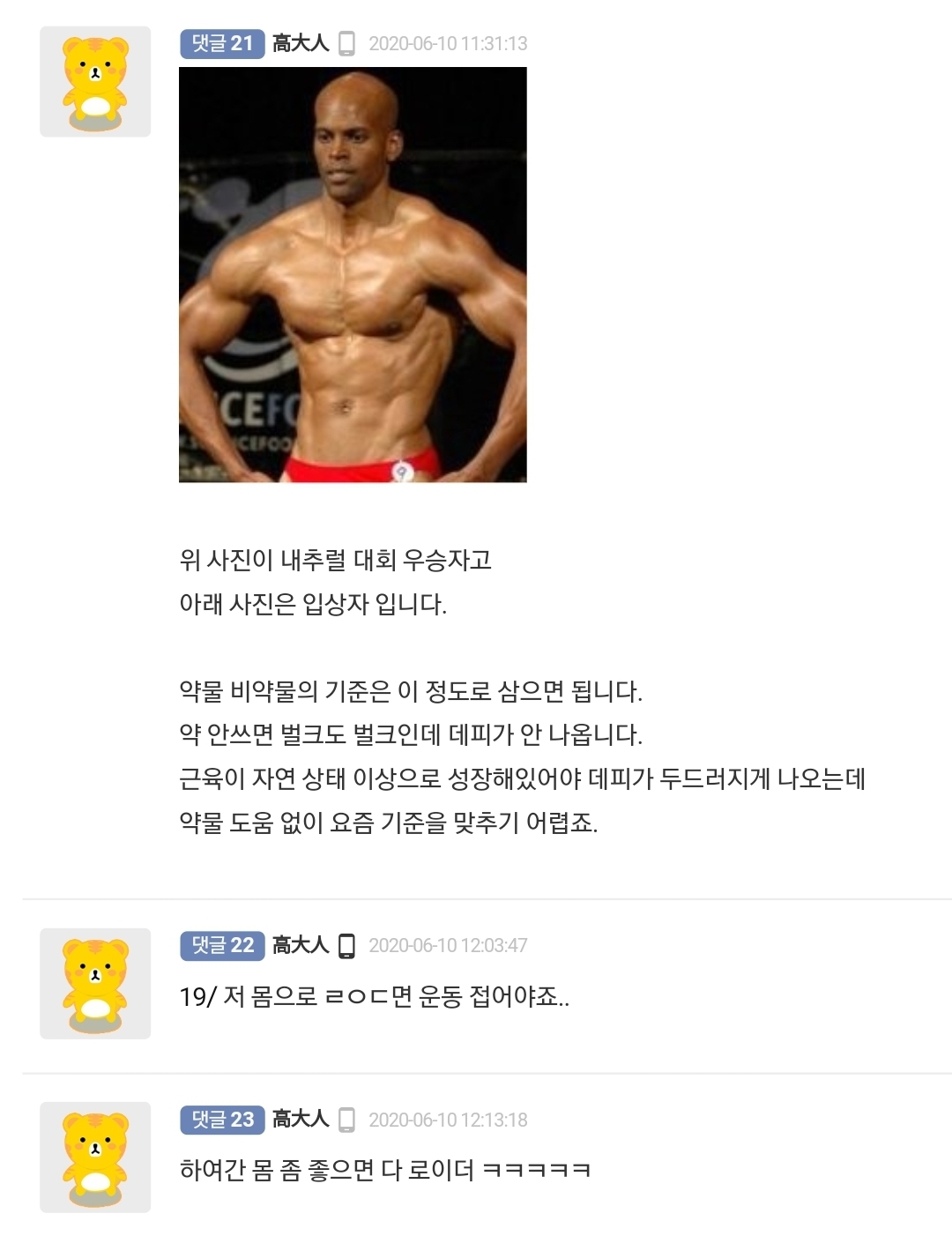Viewport: 952px width, 1236px height.
Task: Click the timestamp 2020-06-10 12:13:18
Action: [448, 1120]
